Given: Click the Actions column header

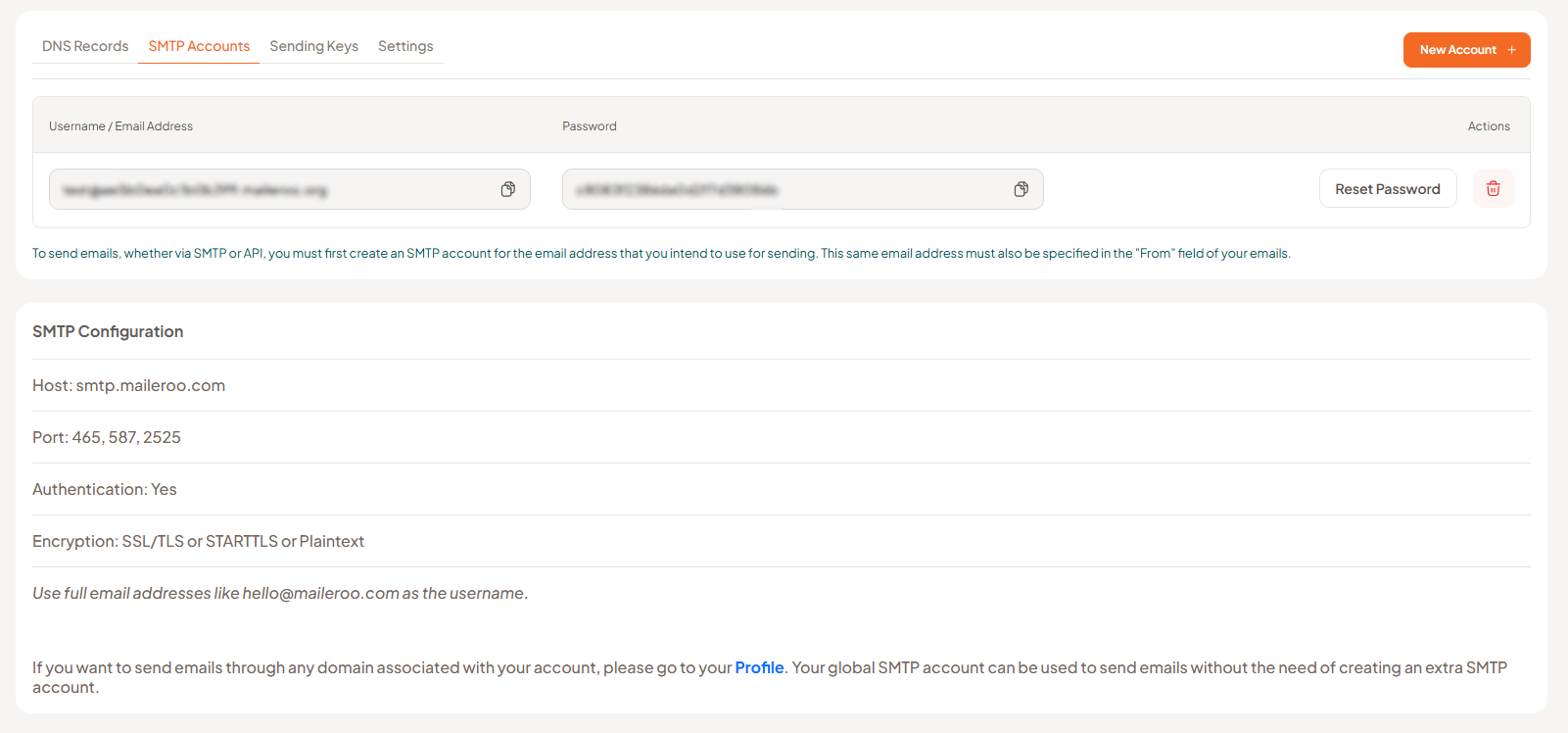Looking at the screenshot, I should point(1488,126).
